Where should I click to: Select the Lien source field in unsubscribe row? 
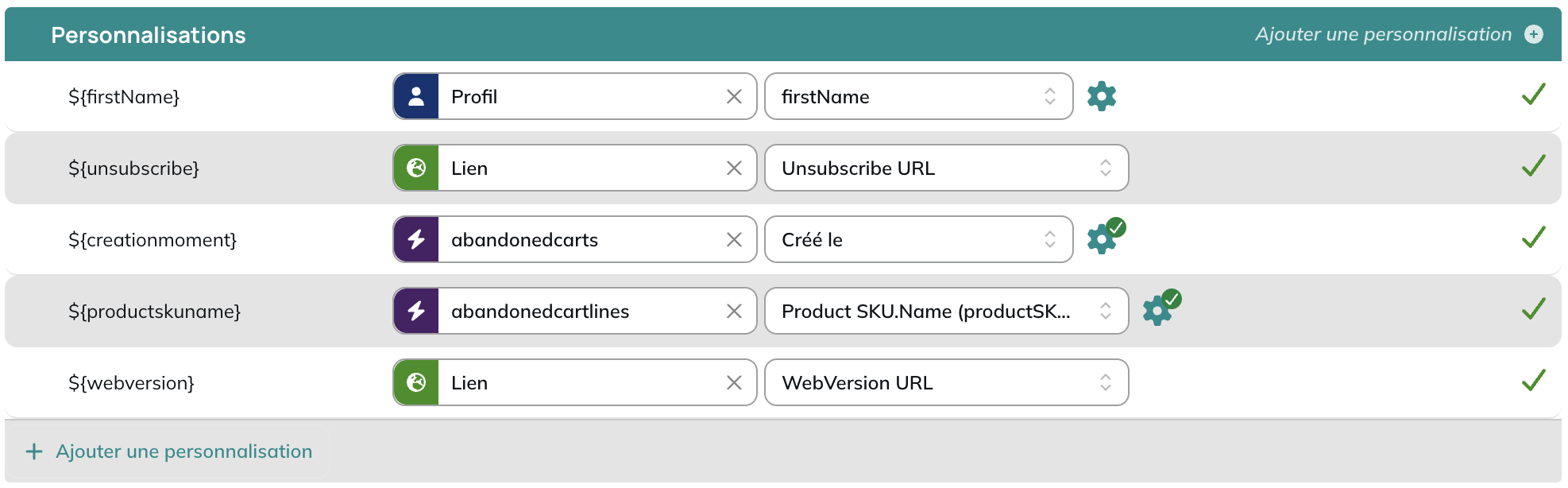click(575, 168)
